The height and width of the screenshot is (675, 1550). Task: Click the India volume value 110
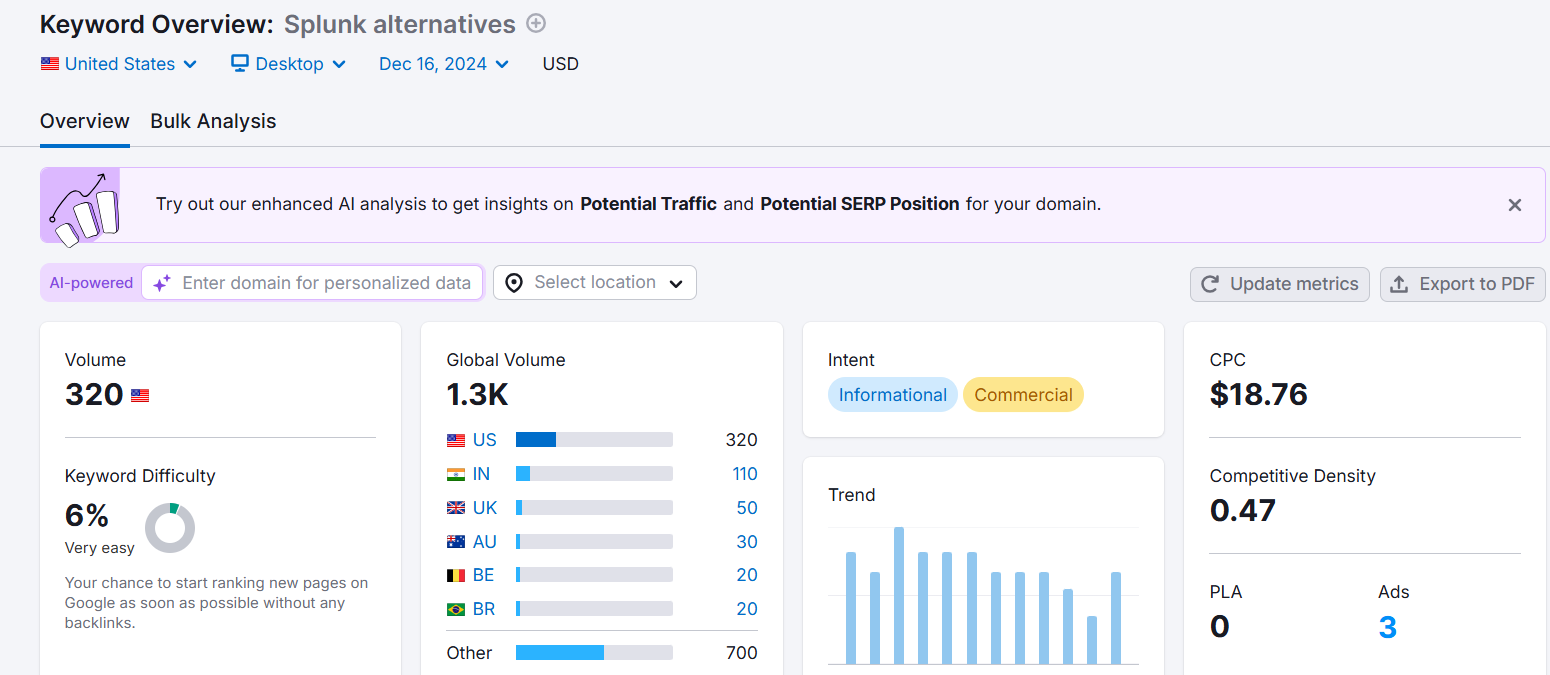[x=745, y=474]
